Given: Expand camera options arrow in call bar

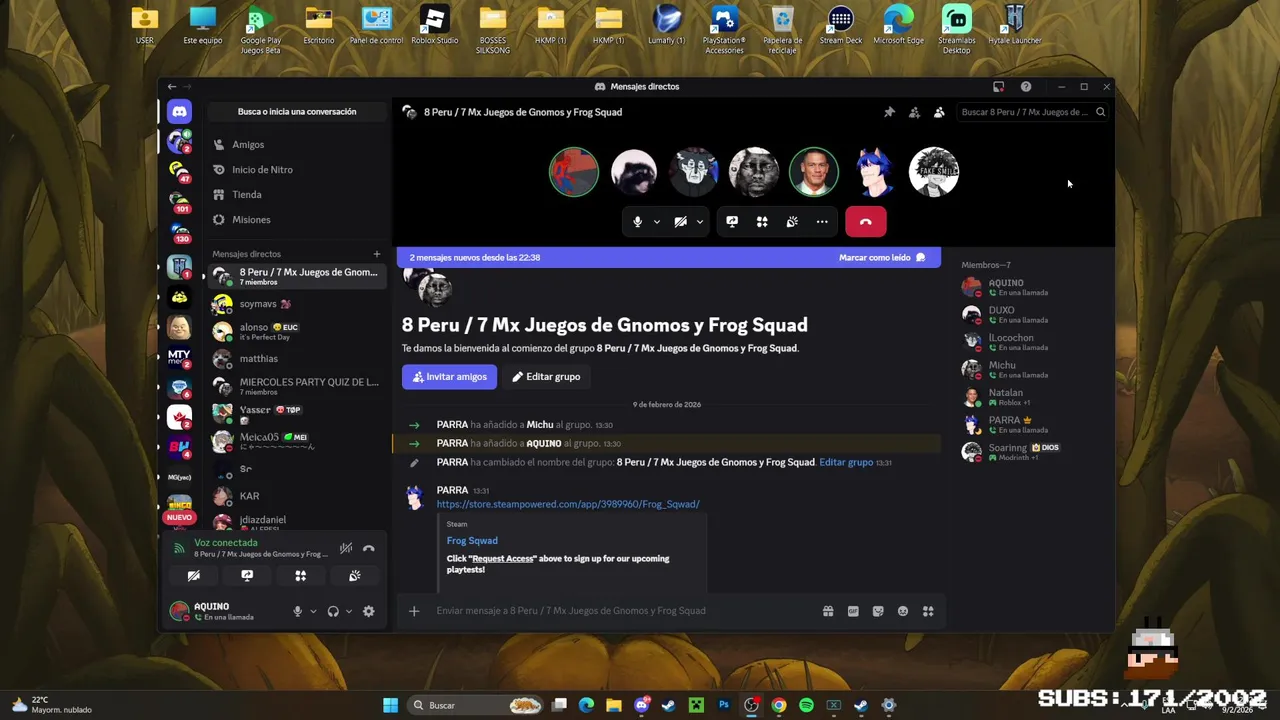Looking at the screenshot, I should [700, 222].
